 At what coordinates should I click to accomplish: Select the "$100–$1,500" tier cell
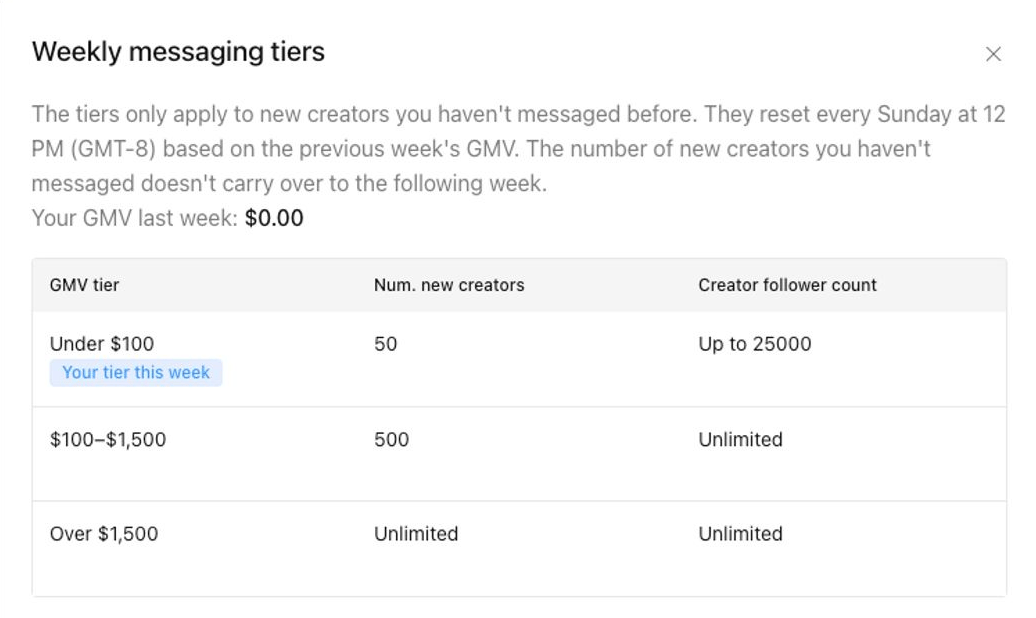[x=108, y=439]
